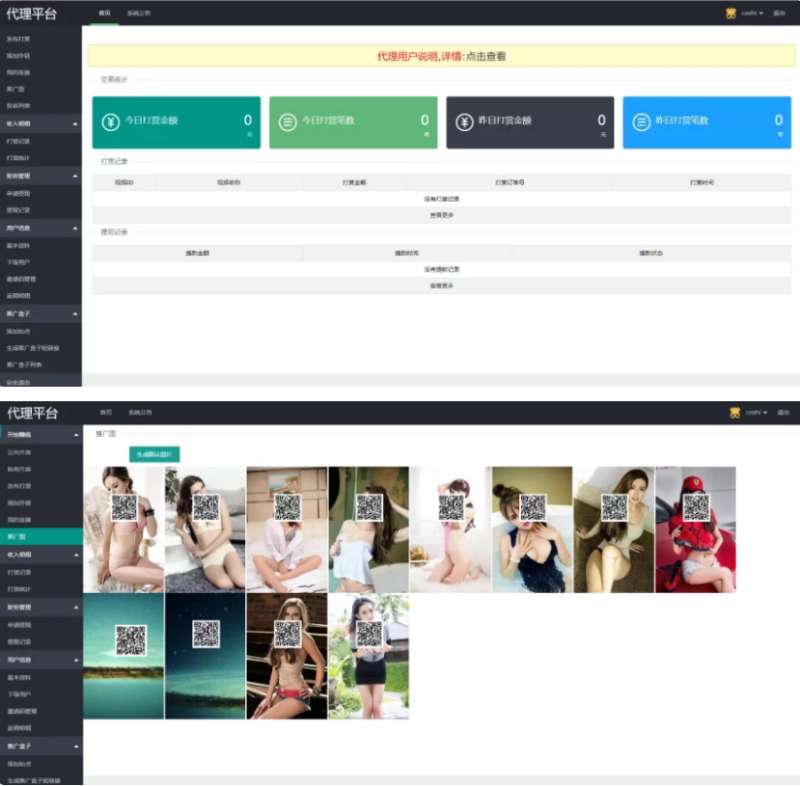This screenshot has height=786, width=800.
Task: Open 投诉列表 in the dashboard sidebar
Action: (18, 106)
